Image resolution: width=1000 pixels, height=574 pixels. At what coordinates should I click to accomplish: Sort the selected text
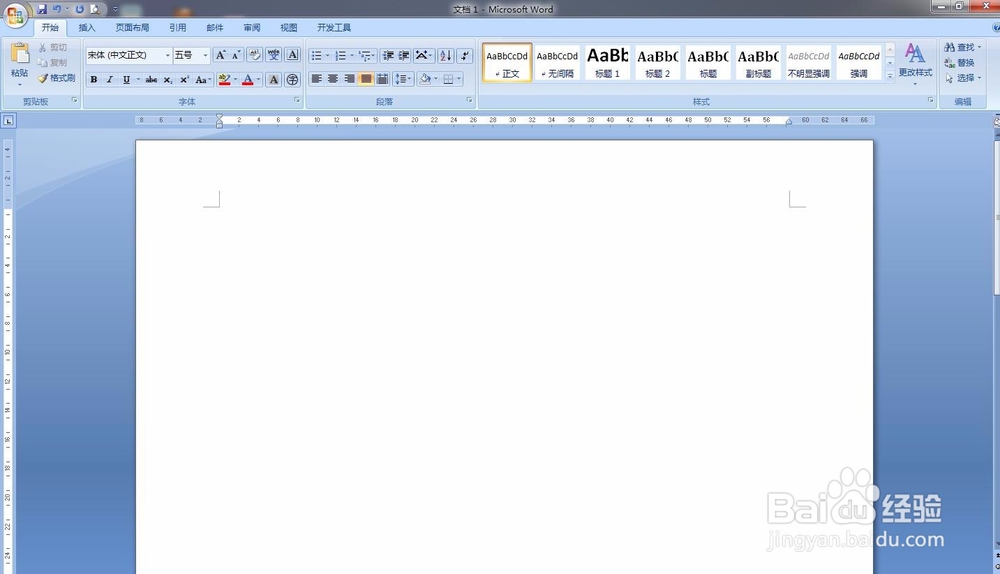click(x=446, y=55)
